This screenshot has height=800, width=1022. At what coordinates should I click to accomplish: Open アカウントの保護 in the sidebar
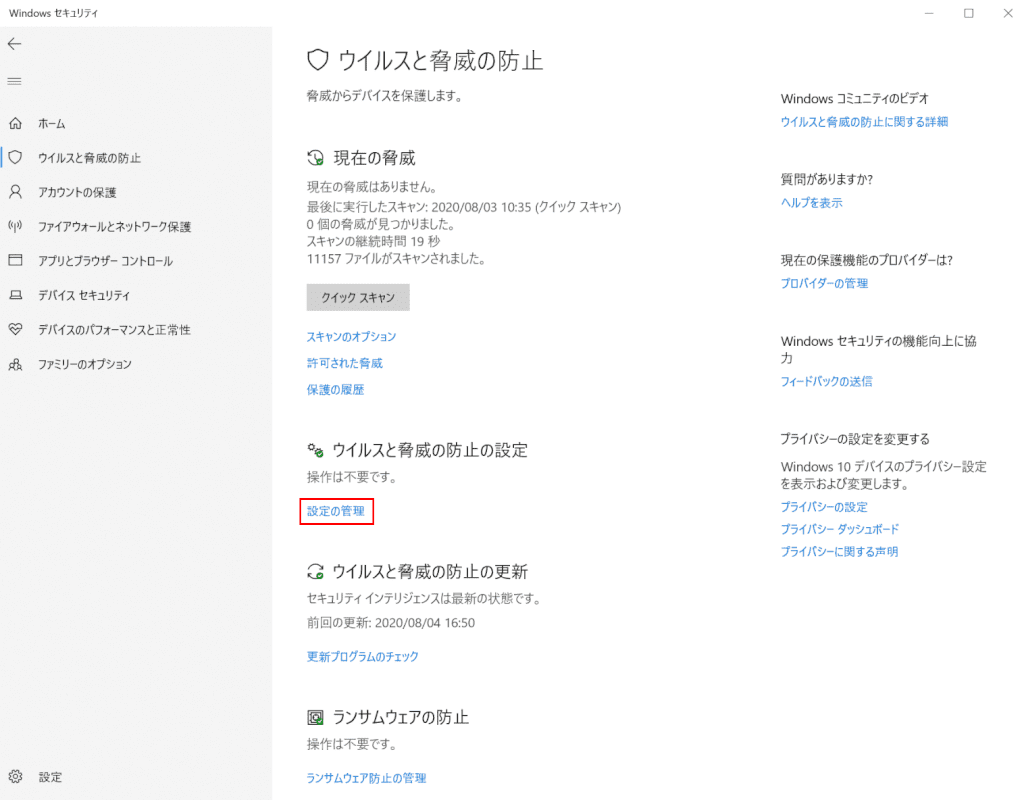77,192
